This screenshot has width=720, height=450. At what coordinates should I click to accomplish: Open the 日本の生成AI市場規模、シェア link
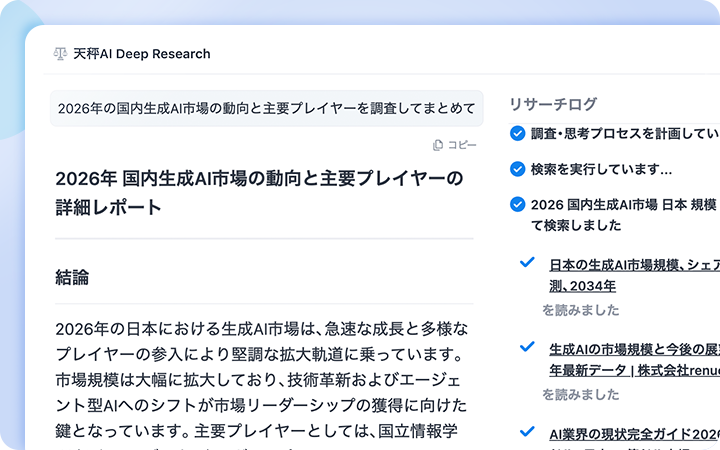pos(635,275)
